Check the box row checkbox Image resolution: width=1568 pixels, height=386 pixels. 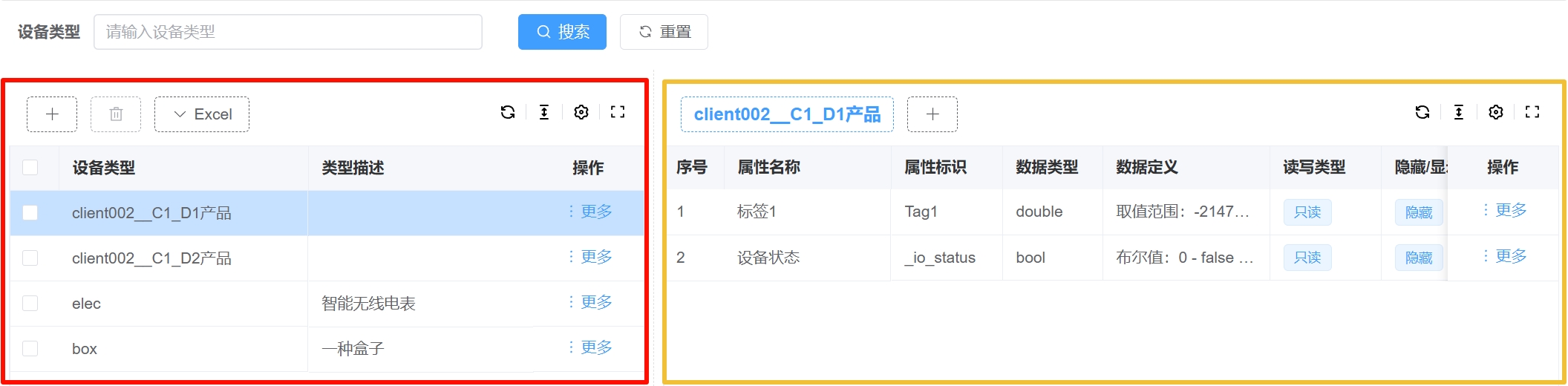[x=30, y=348]
